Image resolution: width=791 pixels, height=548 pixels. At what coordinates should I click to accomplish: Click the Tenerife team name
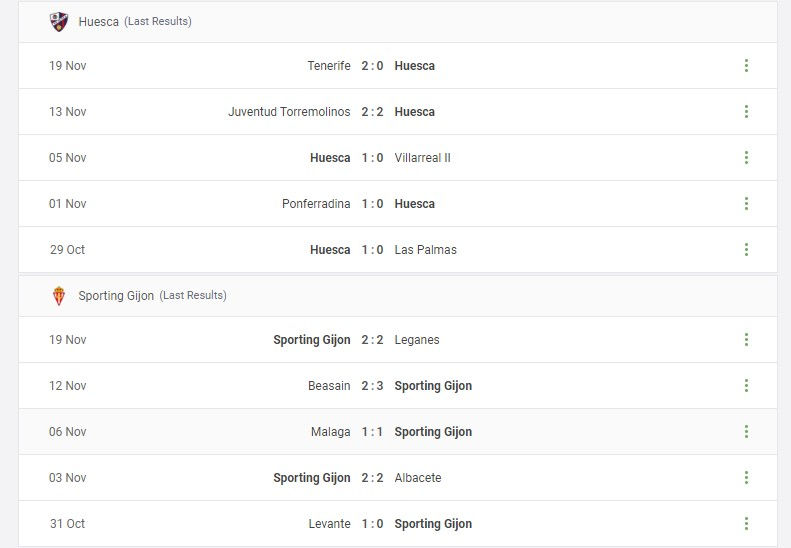pos(329,66)
